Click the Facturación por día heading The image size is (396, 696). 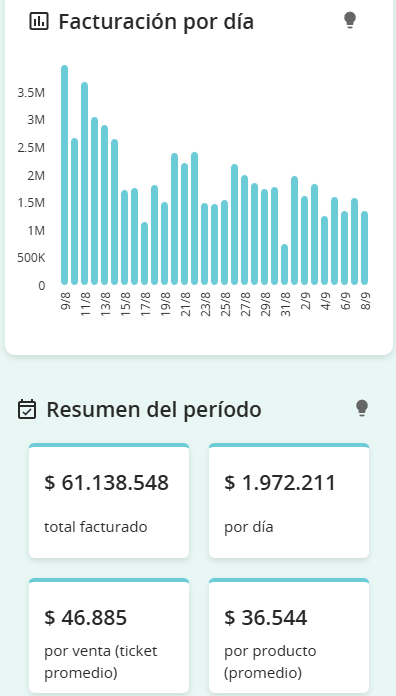click(x=156, y=21)
